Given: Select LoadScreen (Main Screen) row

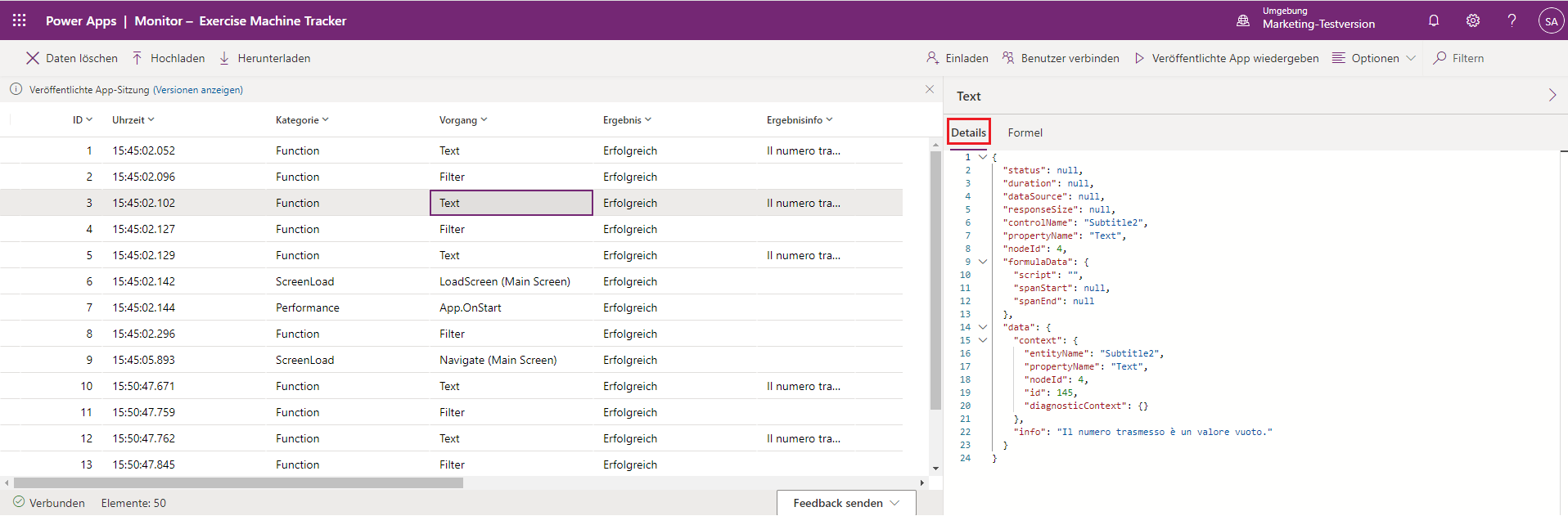Looking at the screenshot, I should 451,281.
